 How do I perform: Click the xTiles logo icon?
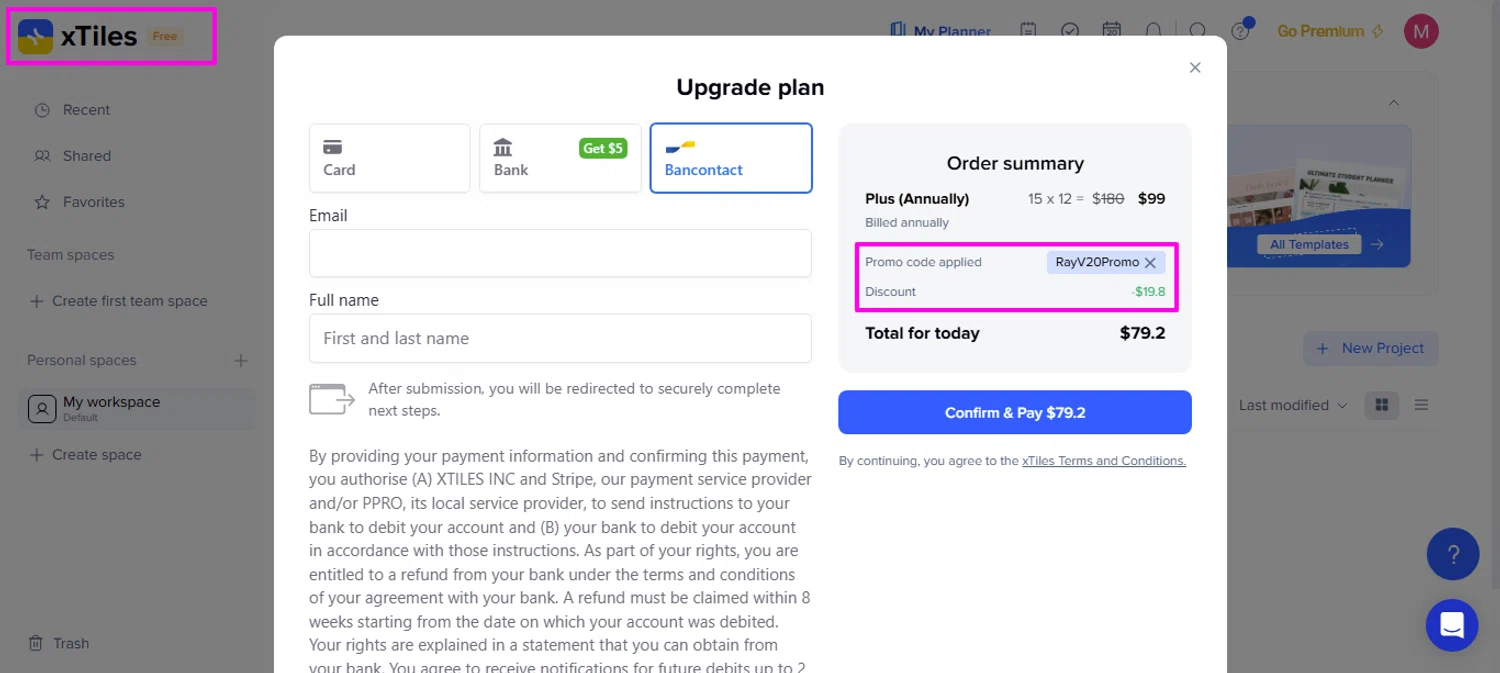pos(36,37)
